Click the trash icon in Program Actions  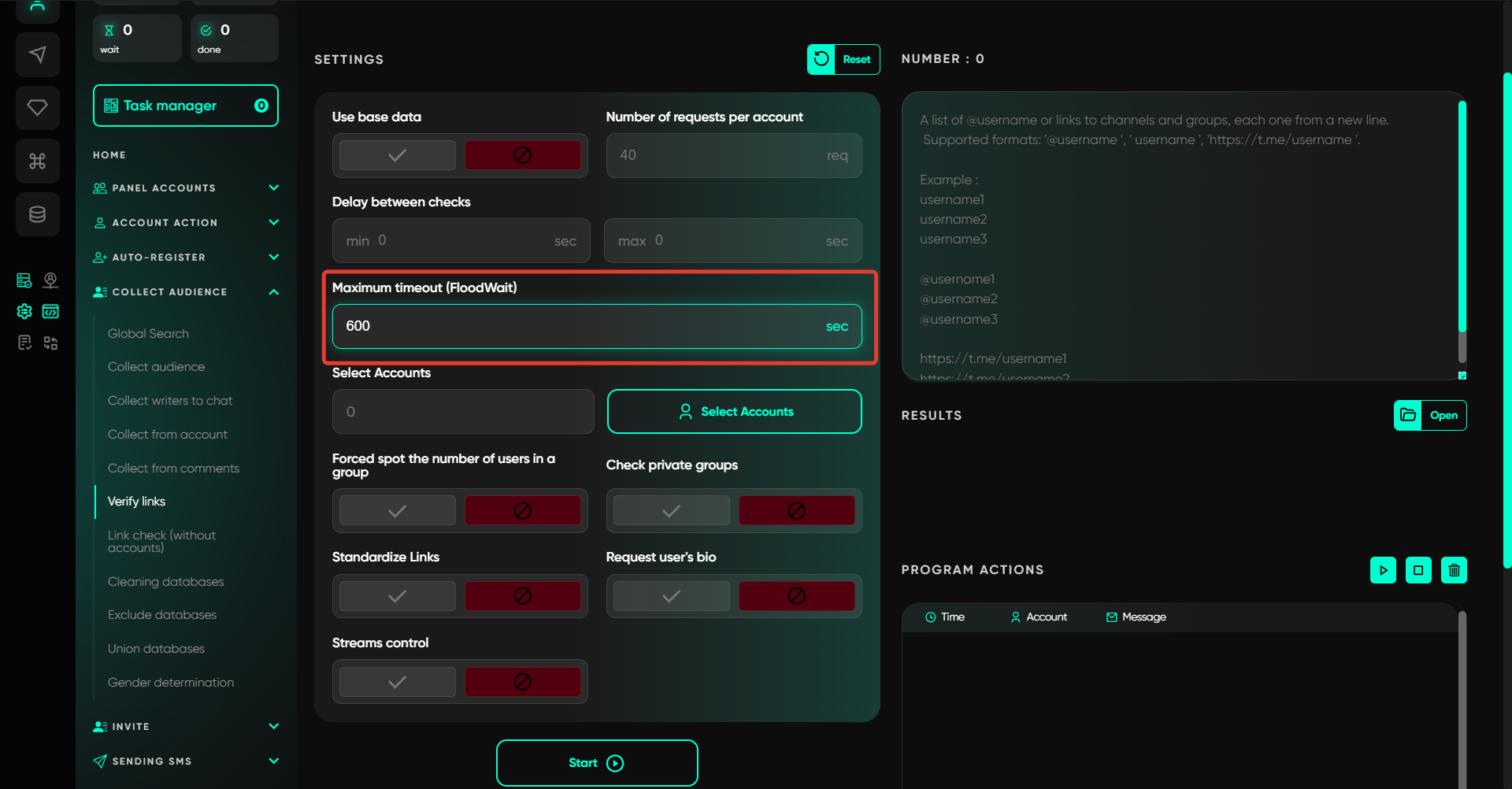(1454, 570)
